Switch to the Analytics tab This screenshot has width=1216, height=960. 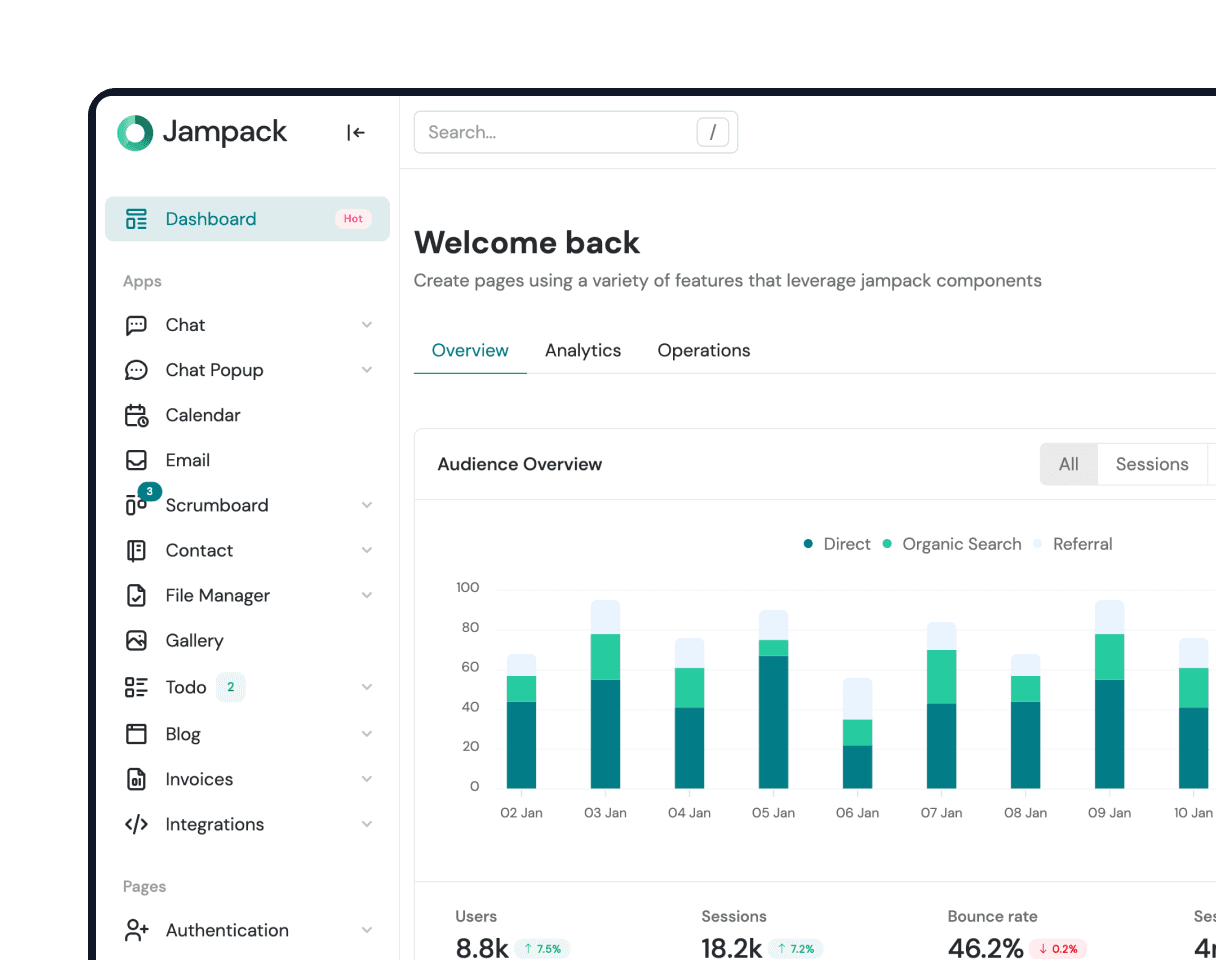pyautogui.click(x=583, y=350)
